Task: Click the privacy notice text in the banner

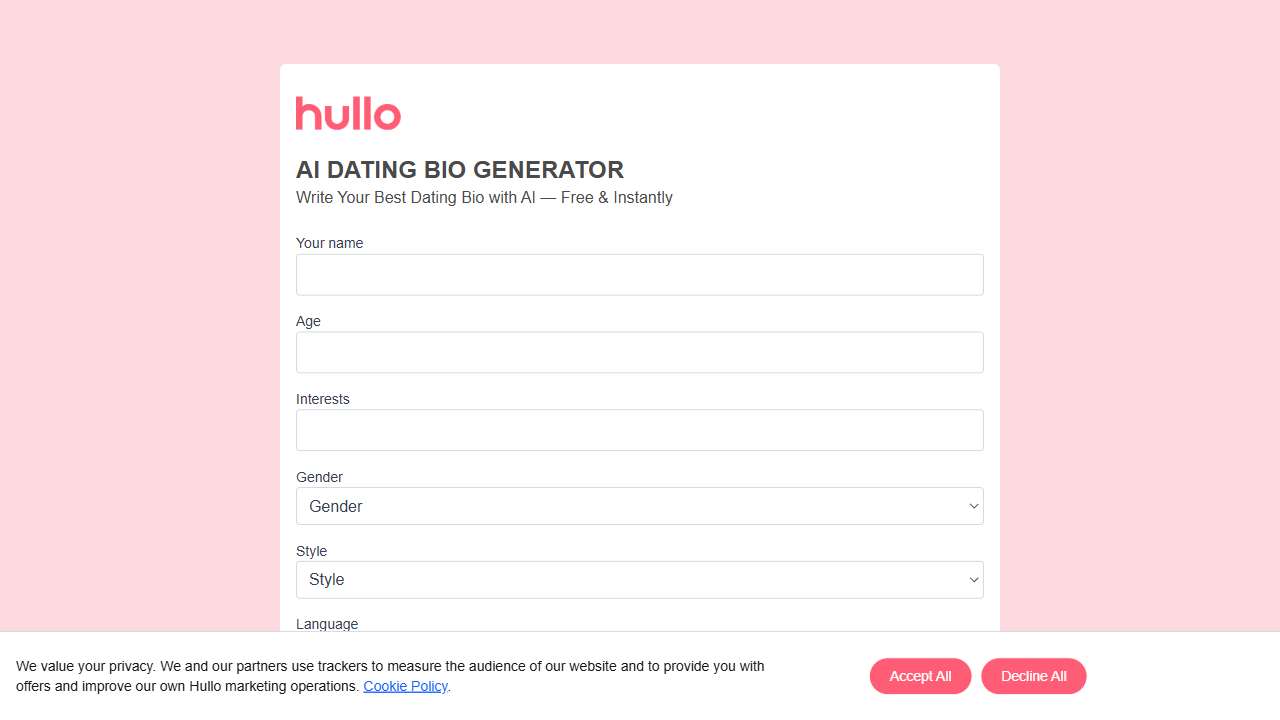Action: pyautogui.click(x=390, y=676)
